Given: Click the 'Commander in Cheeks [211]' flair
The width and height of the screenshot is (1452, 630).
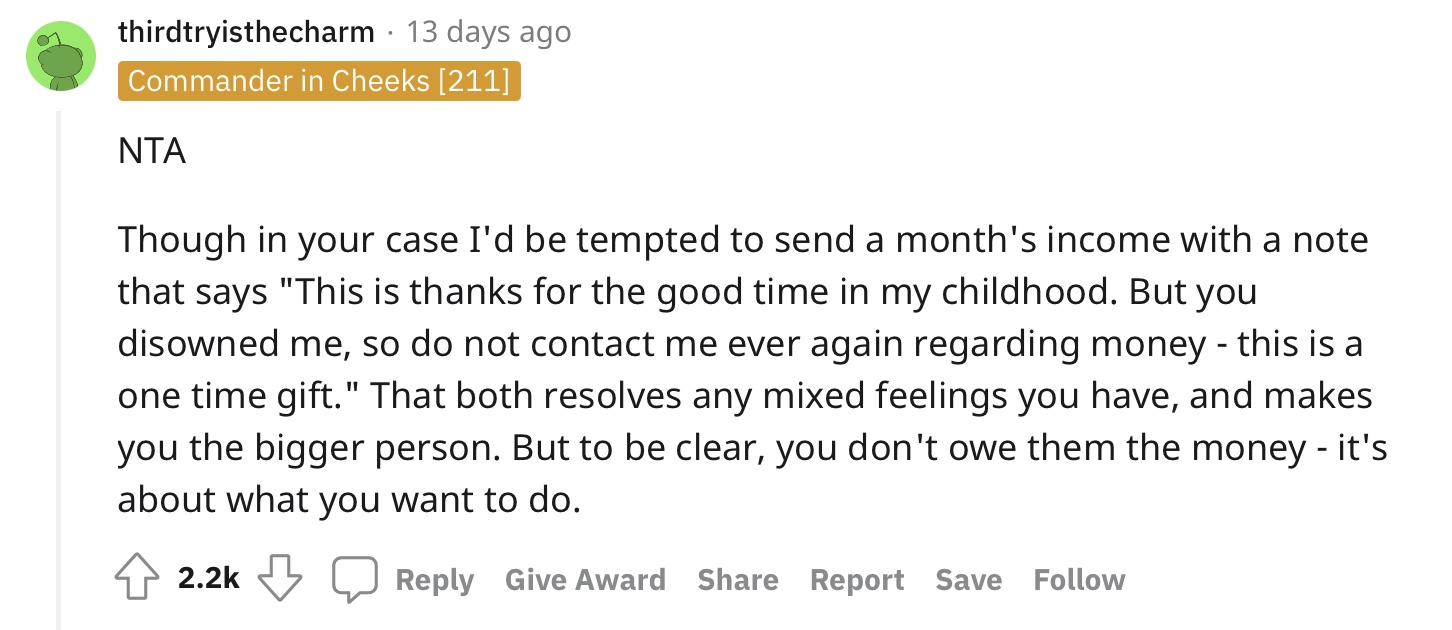Looking at the screenshot, I should click(x=319, y=81).
